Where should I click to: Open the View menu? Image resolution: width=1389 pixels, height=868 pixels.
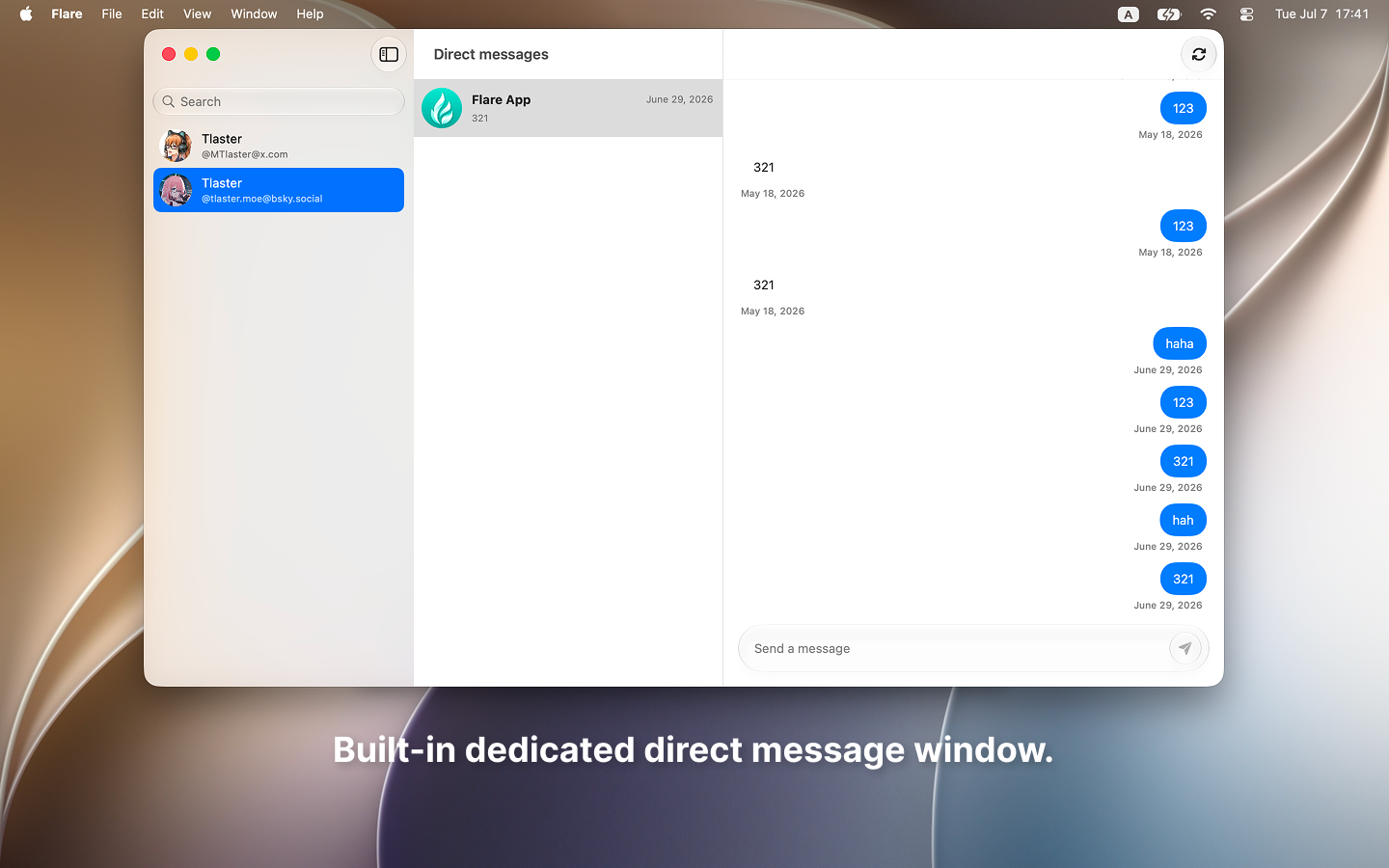pyautogui.click(x=197, y=14)
